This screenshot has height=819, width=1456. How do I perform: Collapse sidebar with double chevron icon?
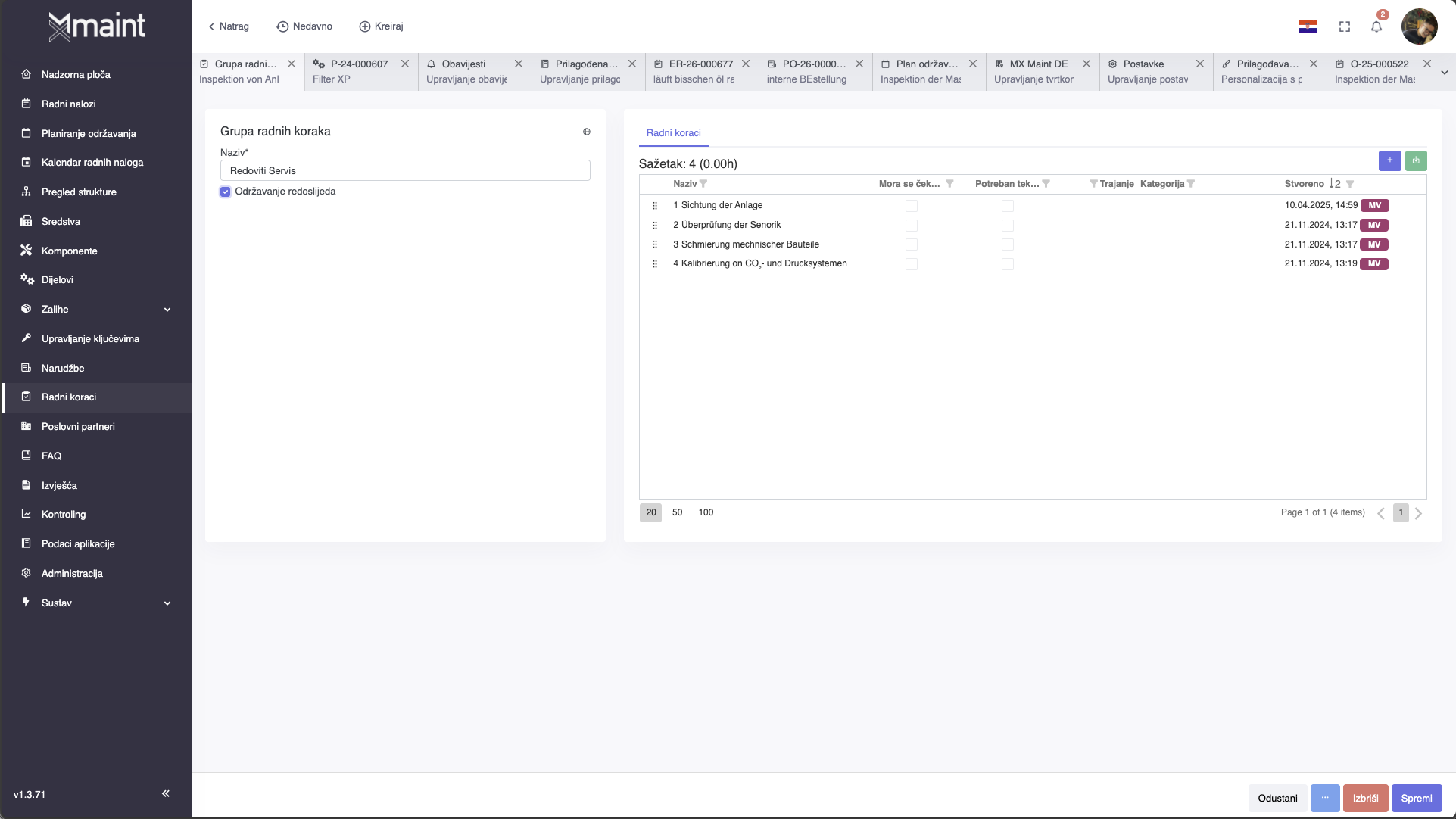(x=166, y=793)
